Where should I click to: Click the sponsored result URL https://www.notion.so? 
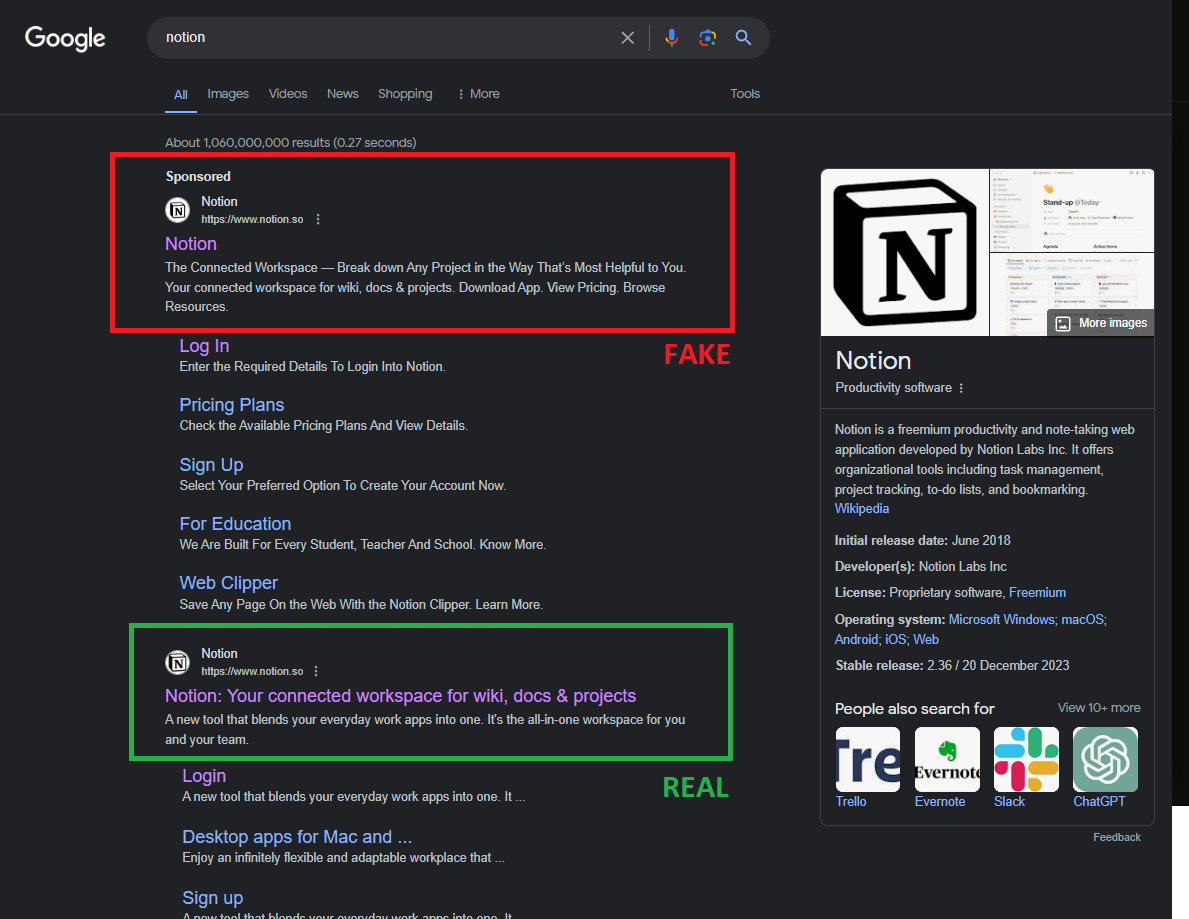[x=252, y=219]
